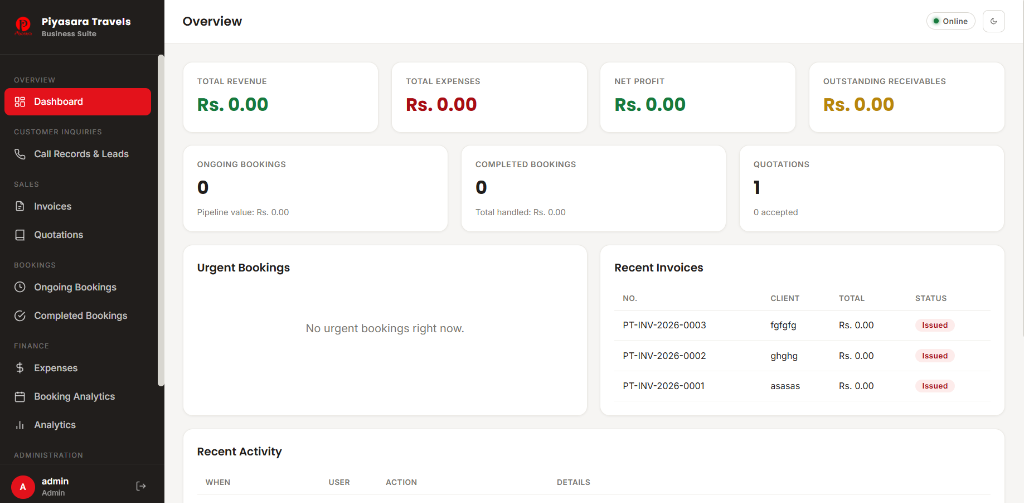This screenshot has height=503, width=1024.
Task: Click the Completed Bookings checkmark icon
Action: 20,316
